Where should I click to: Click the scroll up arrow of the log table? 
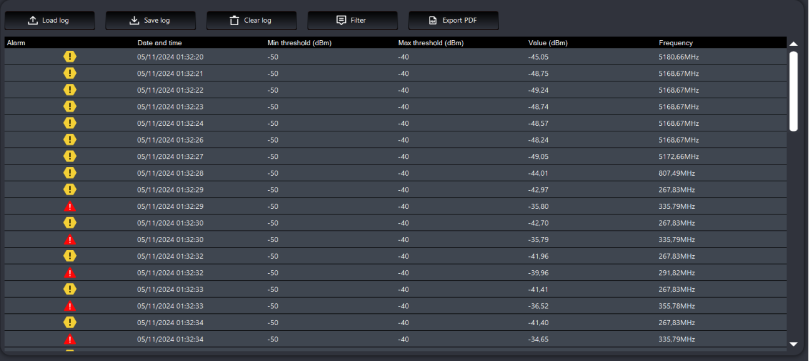pyautogui.click(x=794, y=44)
